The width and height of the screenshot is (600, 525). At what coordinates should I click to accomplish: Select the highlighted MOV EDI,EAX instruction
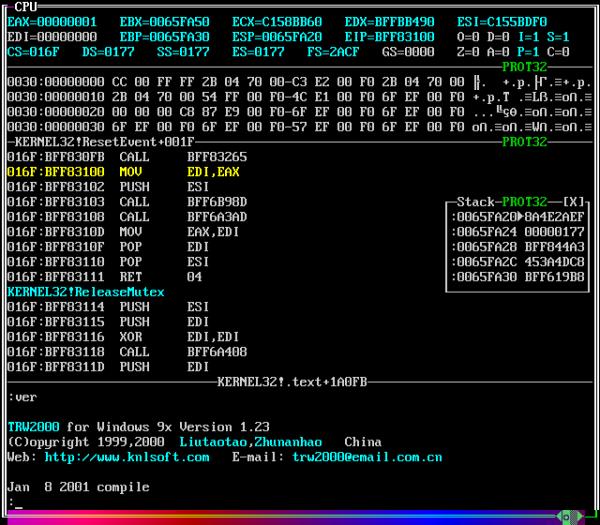click(x=123, y=172)
